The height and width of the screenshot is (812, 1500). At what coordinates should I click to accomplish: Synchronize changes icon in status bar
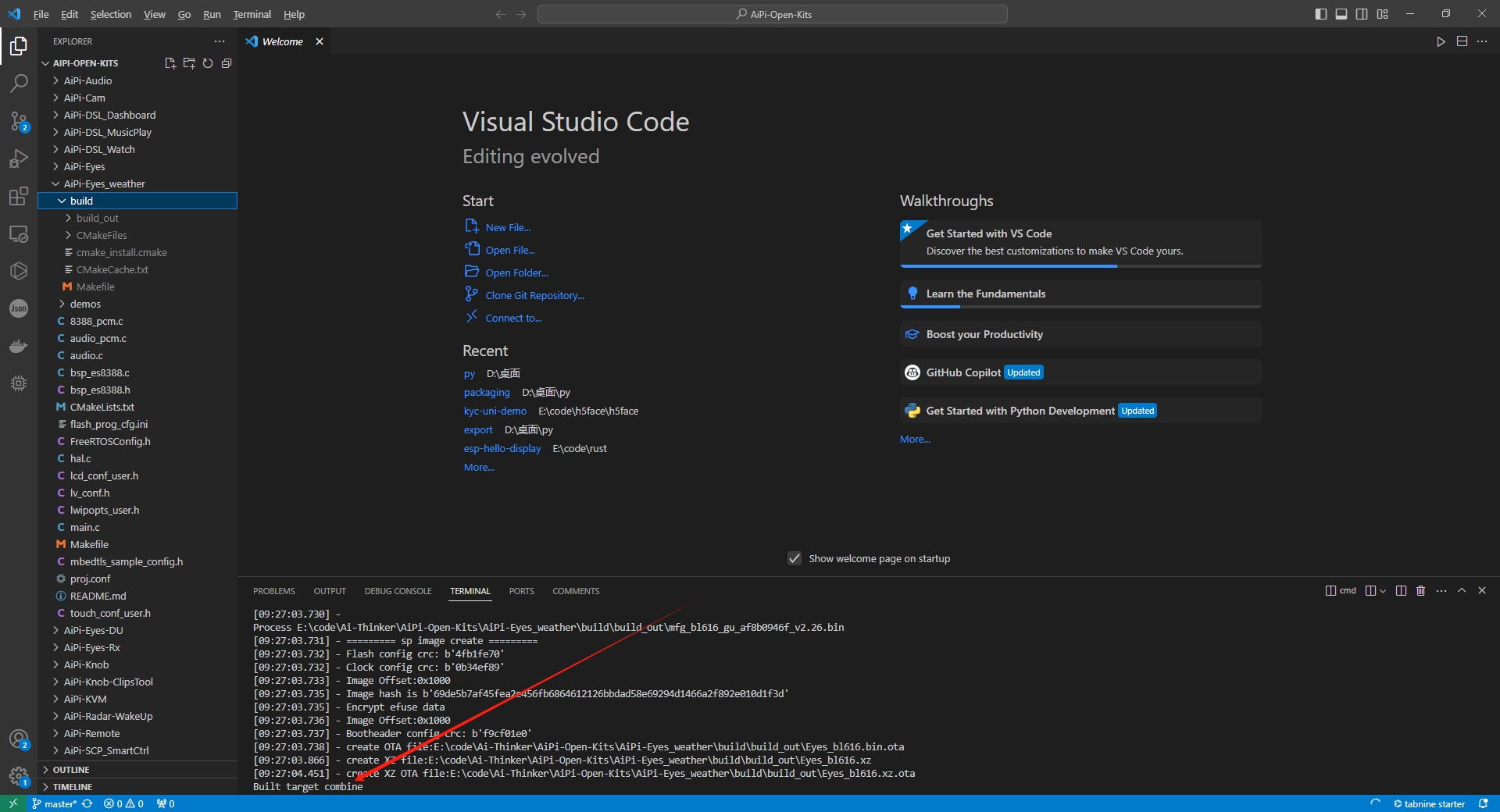(87, 803)
